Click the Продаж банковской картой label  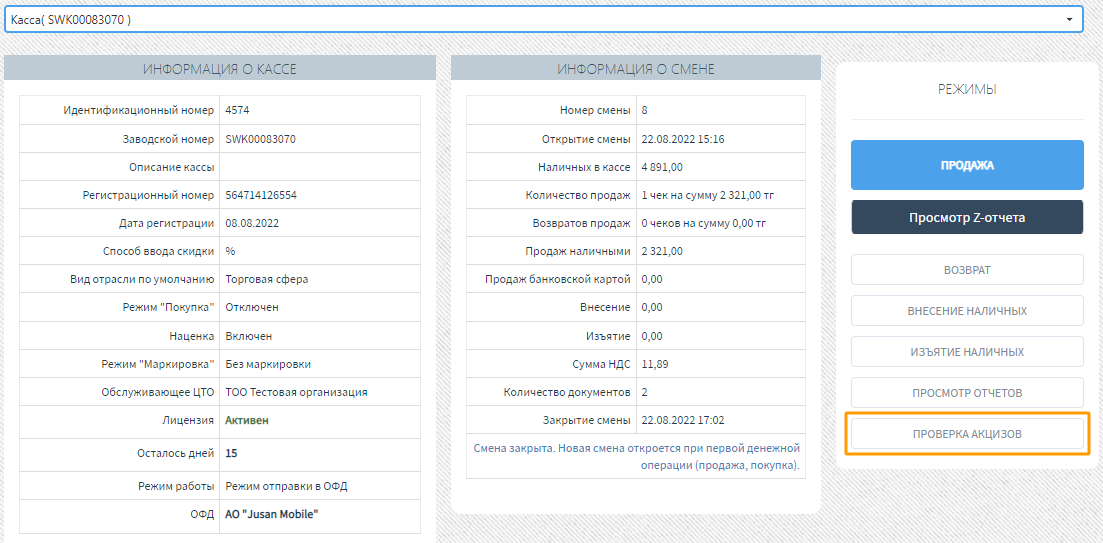tap(558, 279)
